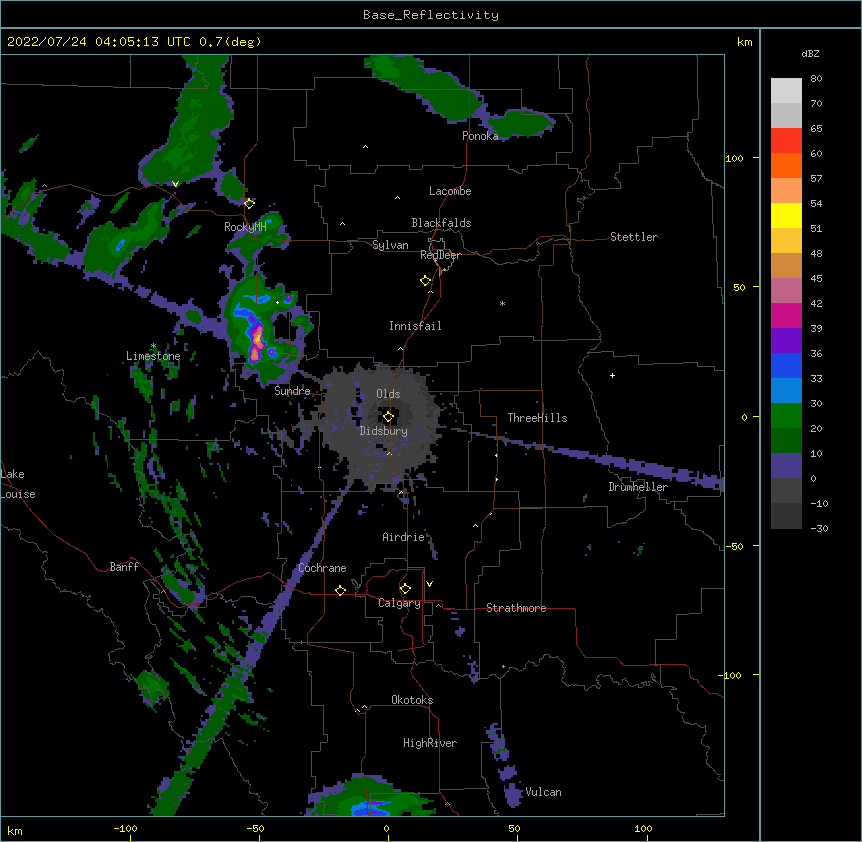Viewport: 862px width, 842px height.
Task: Select the Drumheller label
Action: pos(638,487)
